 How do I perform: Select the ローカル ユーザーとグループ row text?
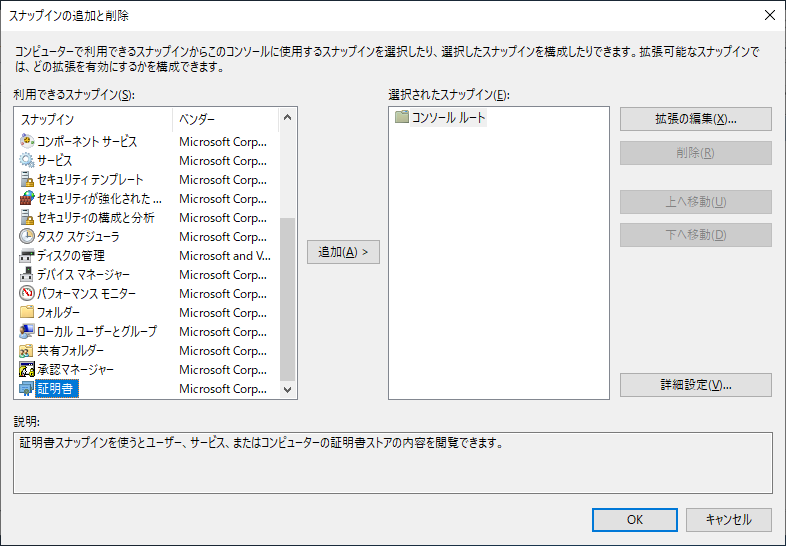pos(97,331)
